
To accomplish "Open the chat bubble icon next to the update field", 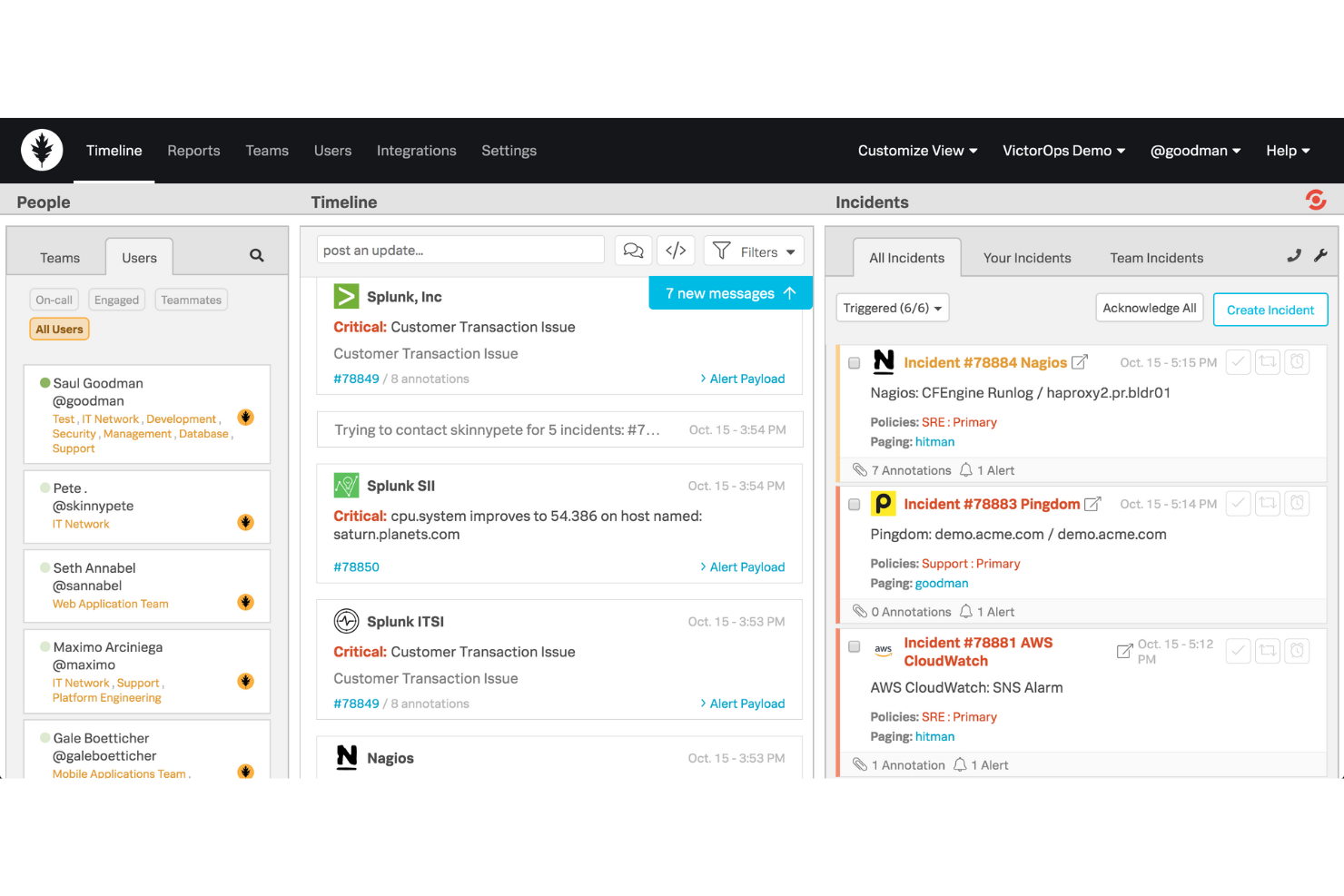I will pos(633,250).
